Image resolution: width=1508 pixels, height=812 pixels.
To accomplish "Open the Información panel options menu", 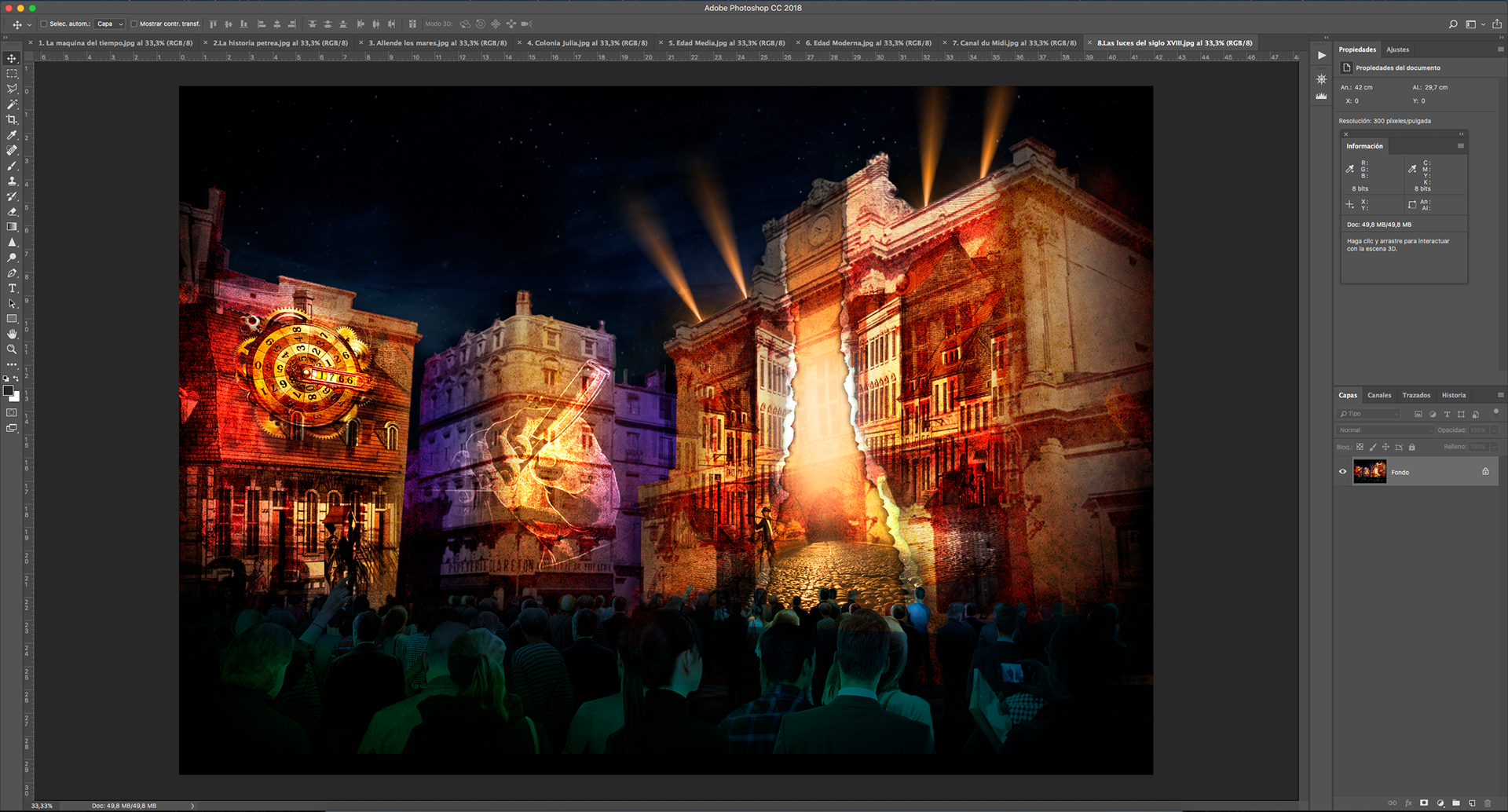I will (x=1461, y=146).
